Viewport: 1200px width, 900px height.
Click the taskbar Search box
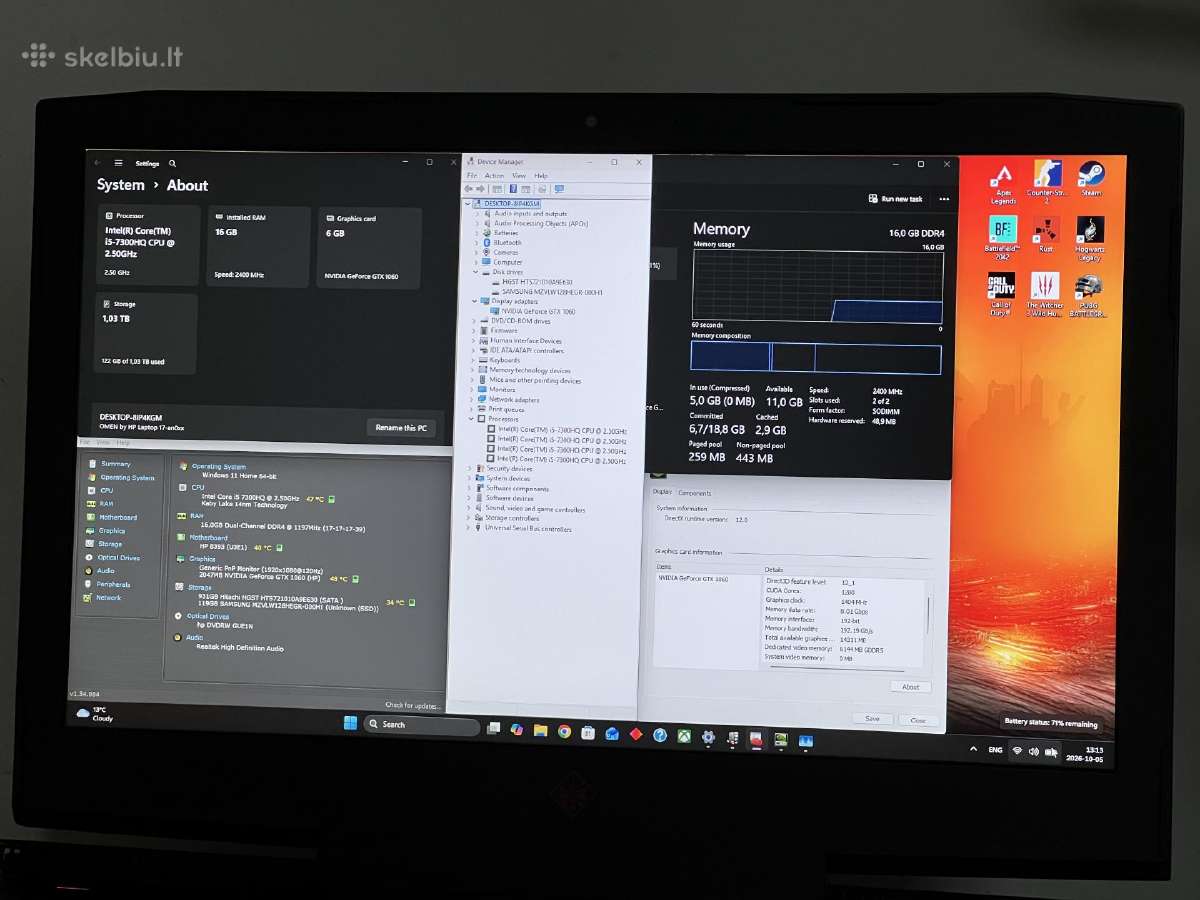[421, 725]
